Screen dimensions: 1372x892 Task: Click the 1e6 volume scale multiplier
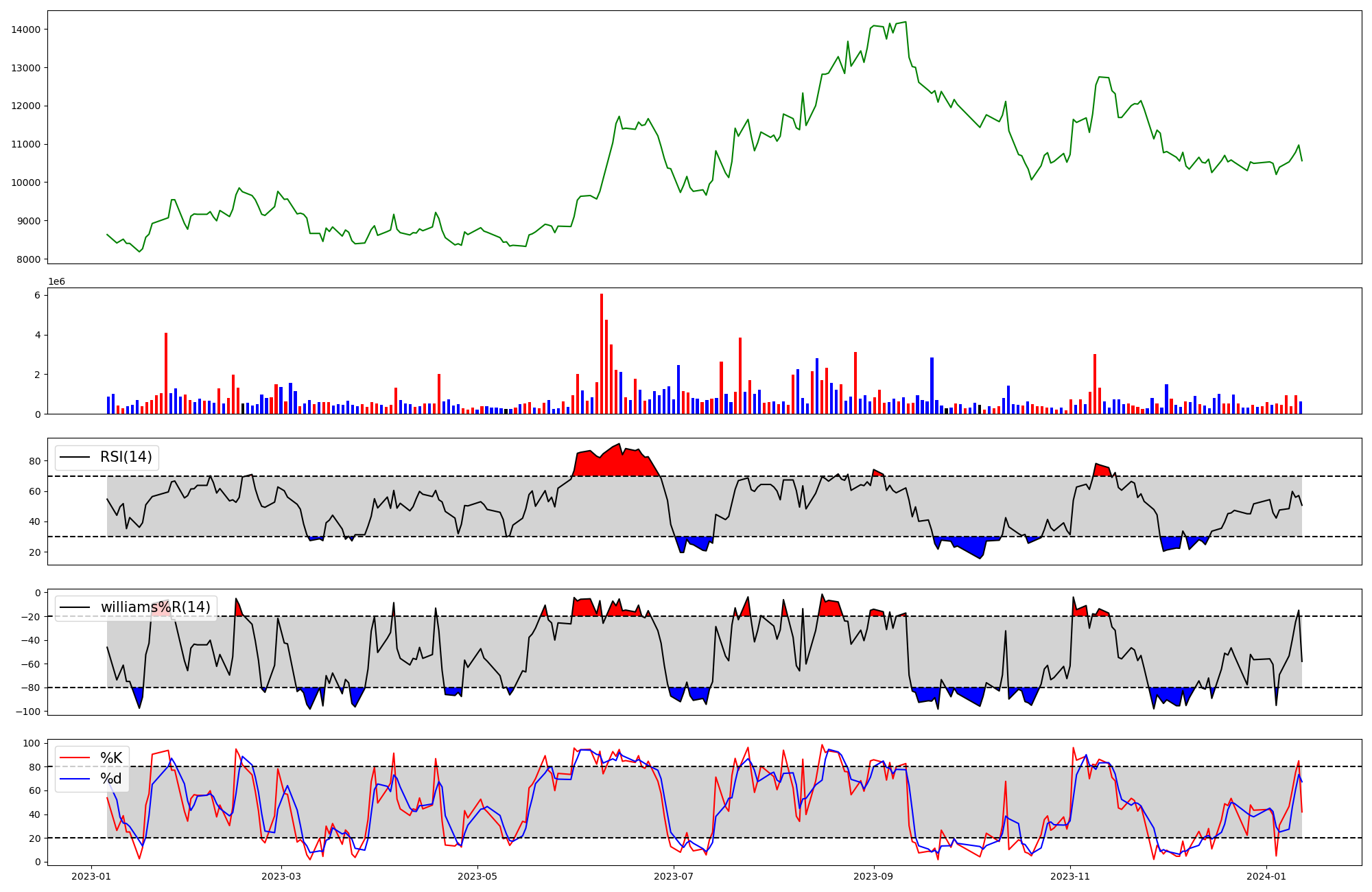click(56, 282)
